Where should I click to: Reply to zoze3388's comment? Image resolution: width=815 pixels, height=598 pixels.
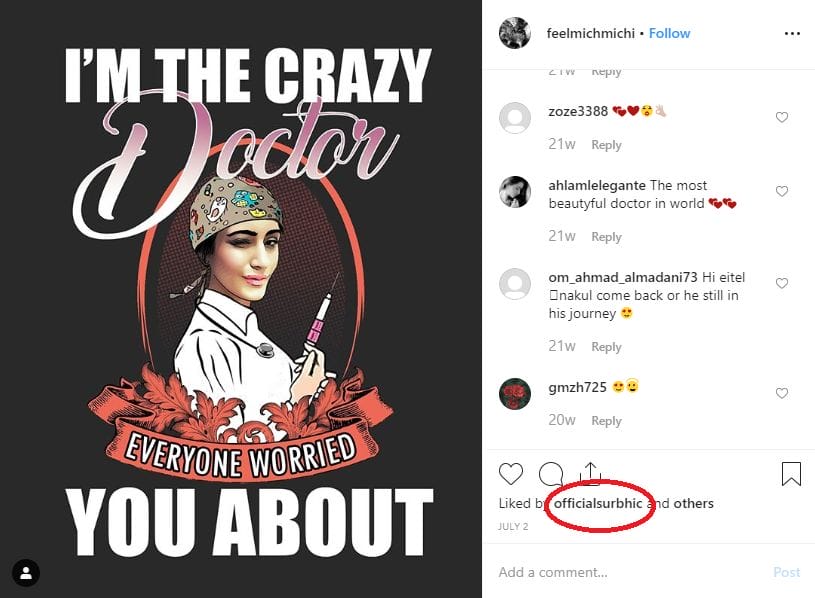pyautogui.click(x=606, y=145)
